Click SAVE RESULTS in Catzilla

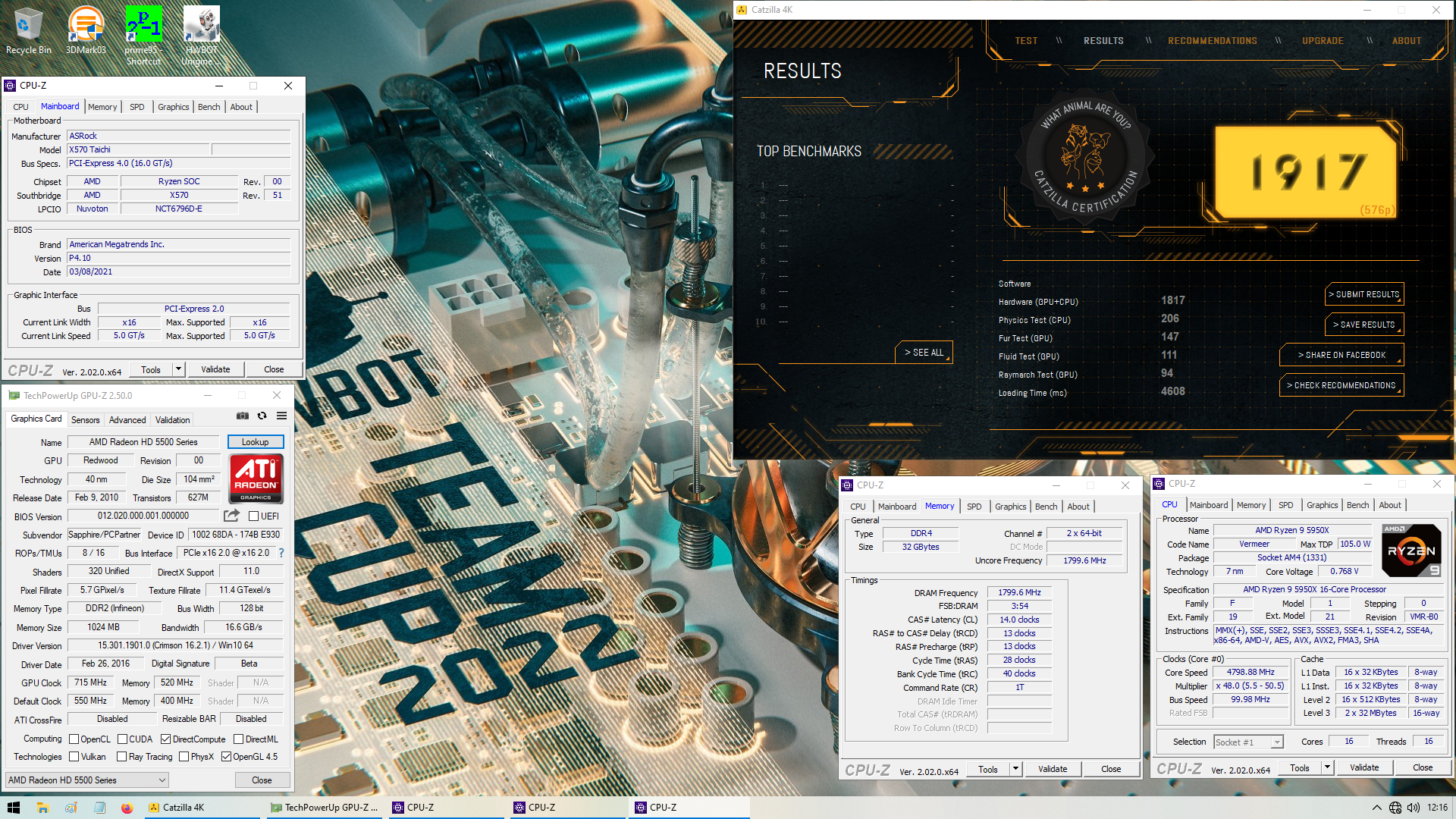tap(1364, 325)
